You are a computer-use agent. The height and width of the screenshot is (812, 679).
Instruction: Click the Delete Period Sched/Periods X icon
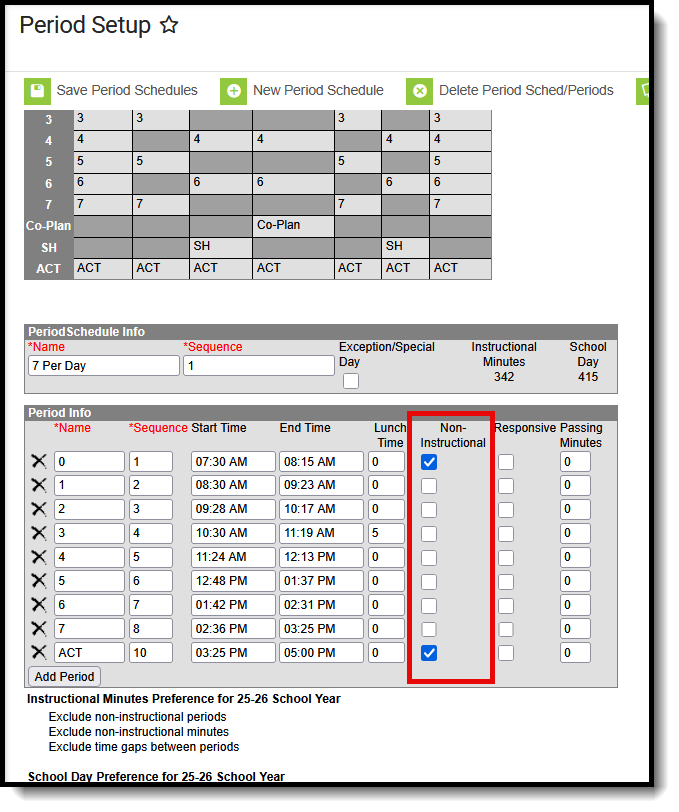[x=420, y=91]
